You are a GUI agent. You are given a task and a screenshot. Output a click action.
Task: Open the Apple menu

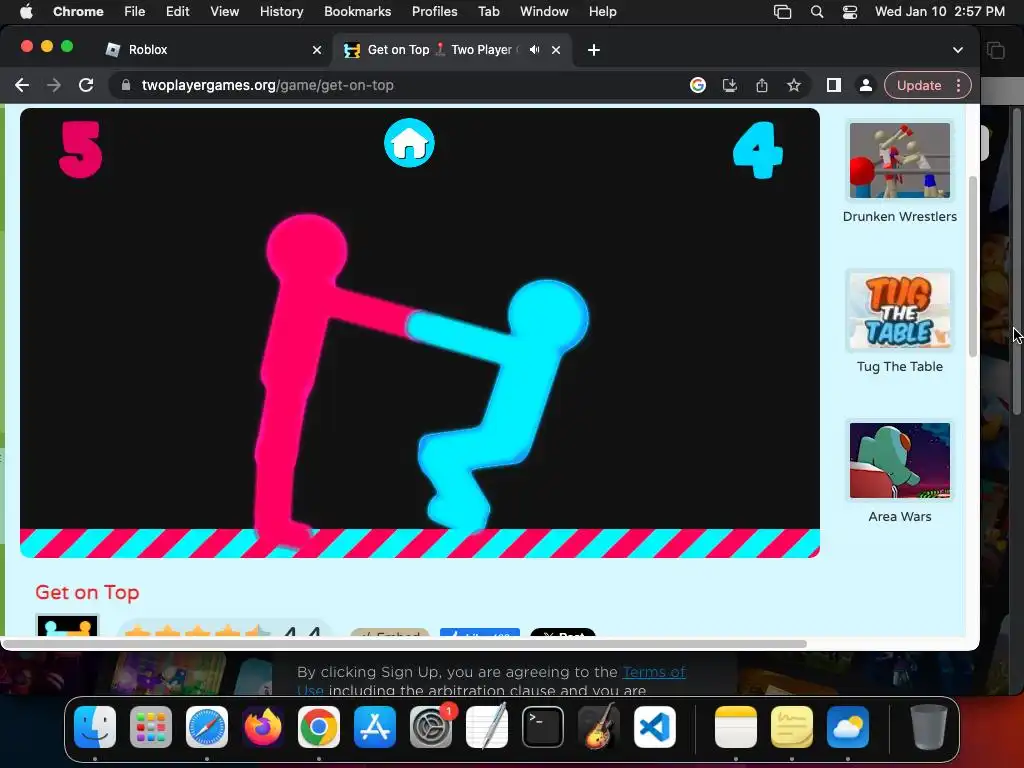click(x=26, y=12)
